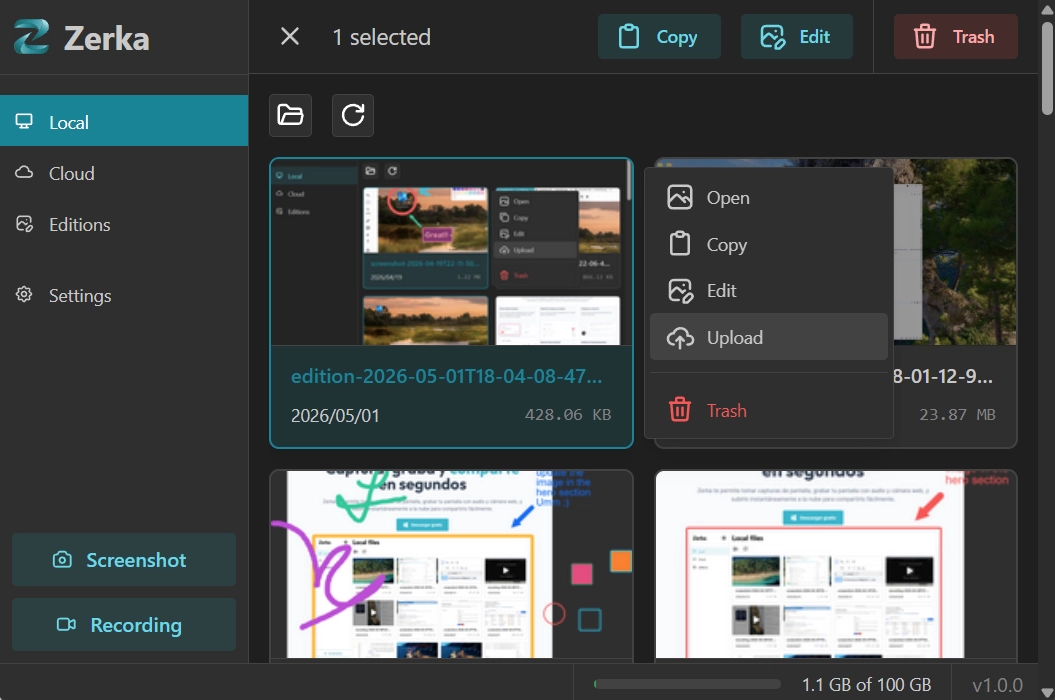Image resolution: width=1055 pixels, height=700 pixels.
Task: Click the 1.1 GB of 100 GB storage text
Action: [867, 685]
